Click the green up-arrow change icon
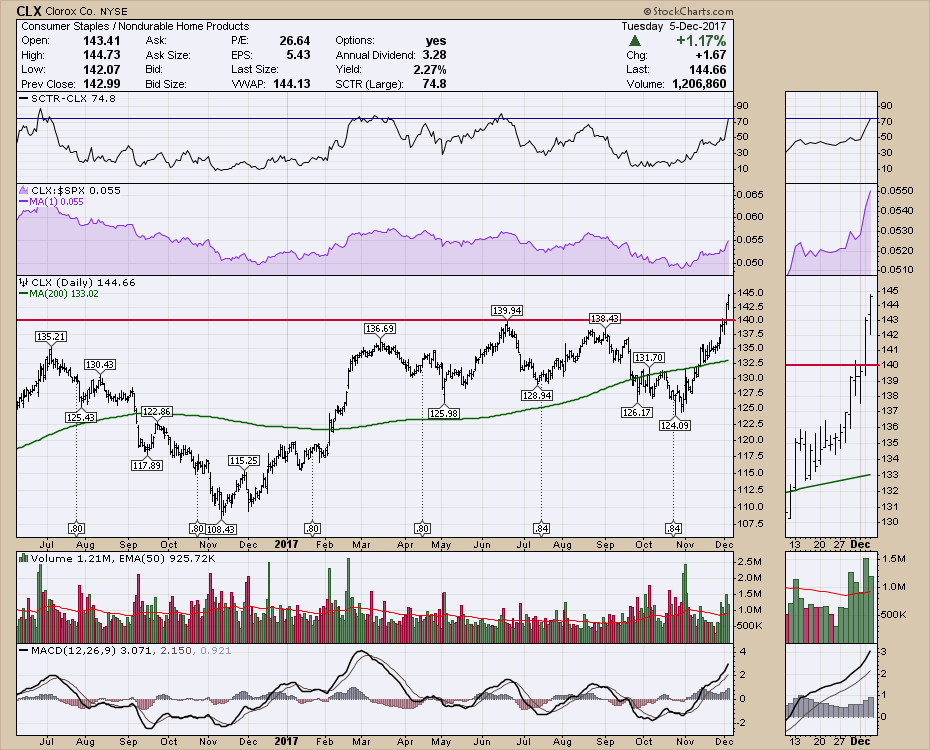Viewport: 930px width, 750px height. [635, 41]
